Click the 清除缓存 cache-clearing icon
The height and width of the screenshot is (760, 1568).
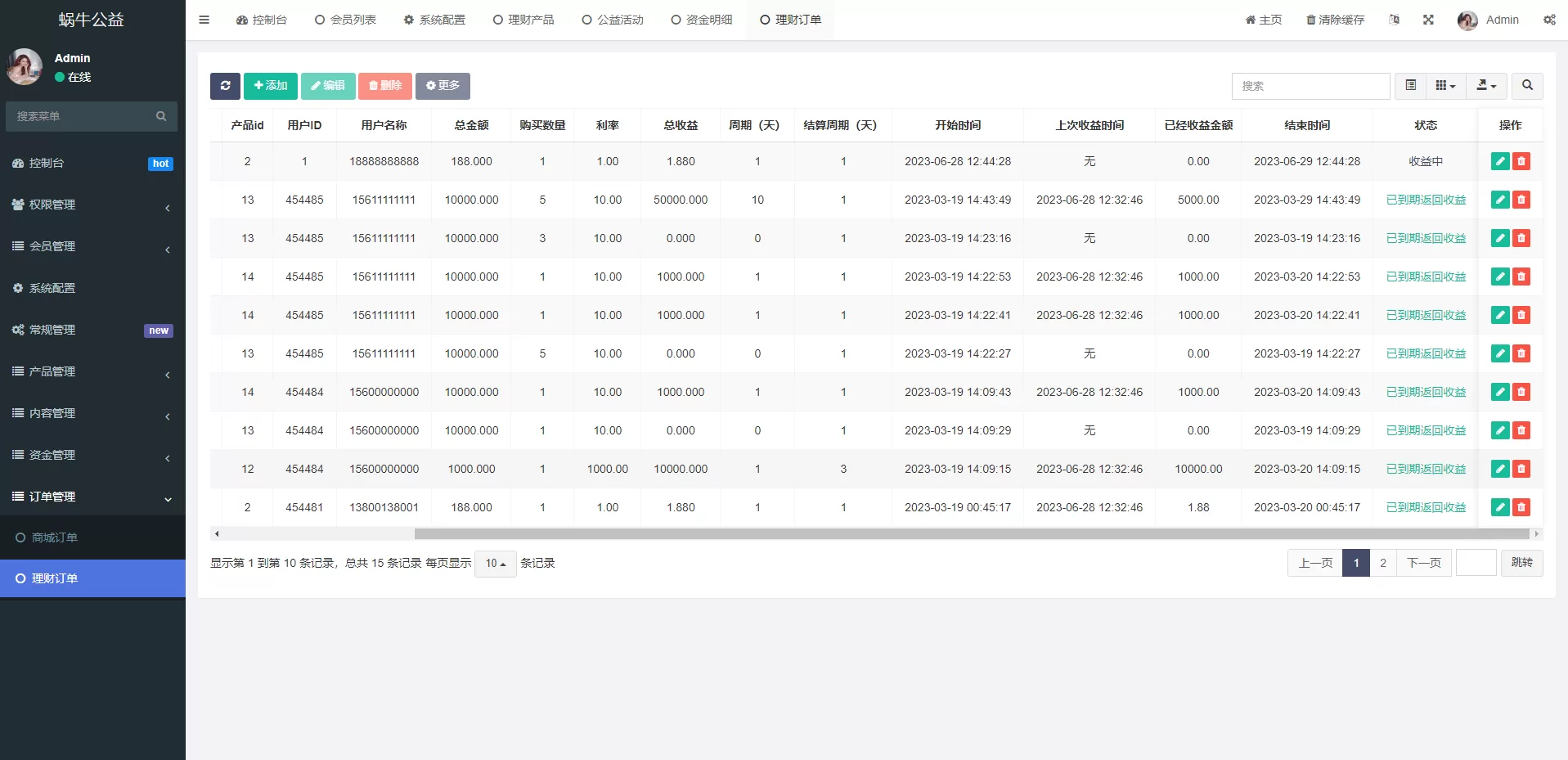(1335, 20)
